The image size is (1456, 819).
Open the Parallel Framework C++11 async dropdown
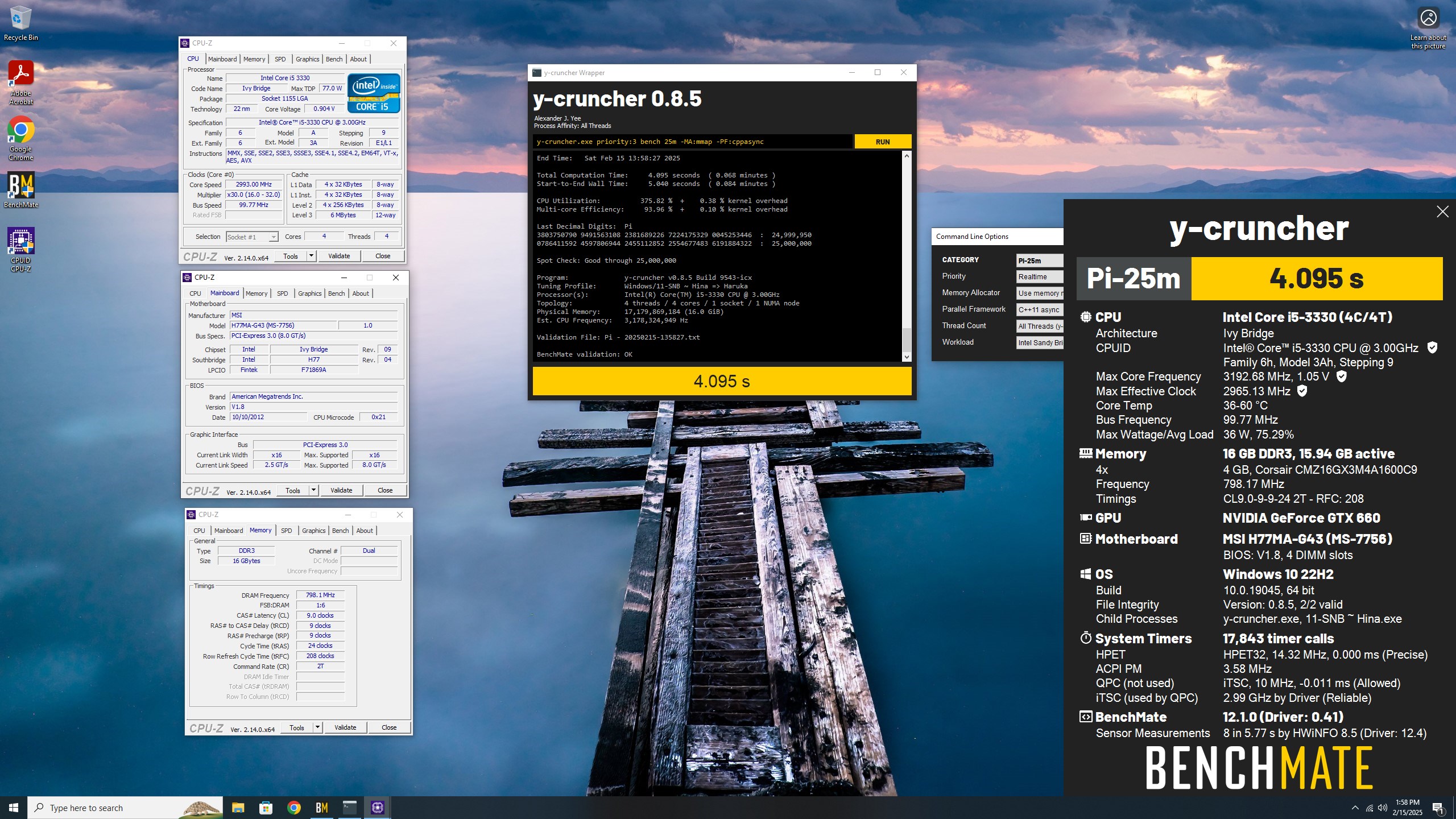[1040, 310]
